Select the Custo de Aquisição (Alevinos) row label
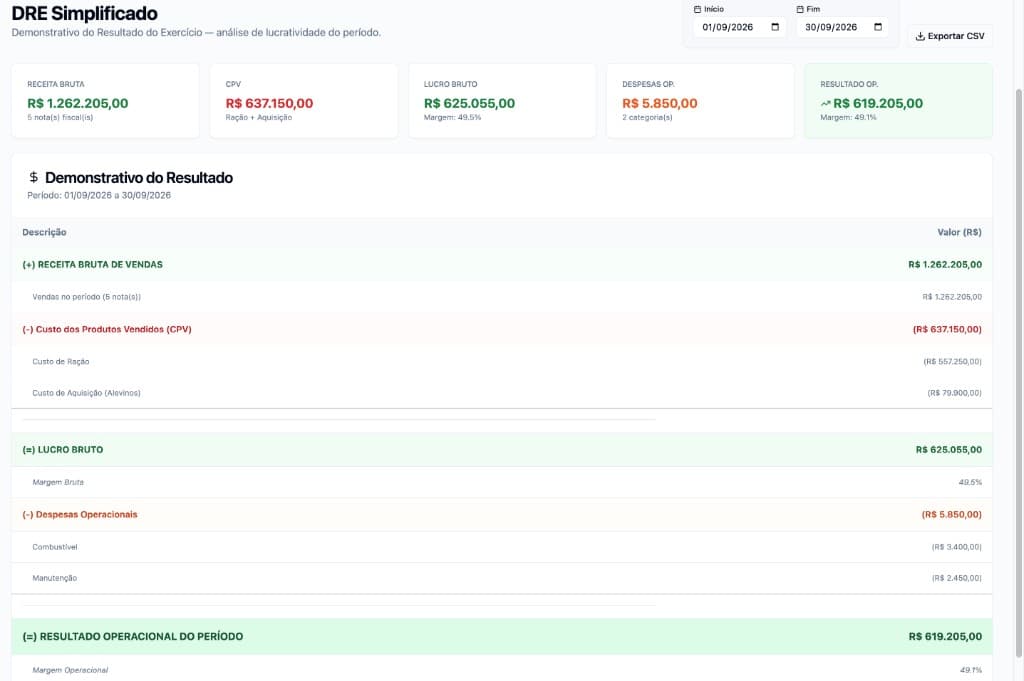Image resolution: width=1024 pixels, height=681 pixels. 86,392
